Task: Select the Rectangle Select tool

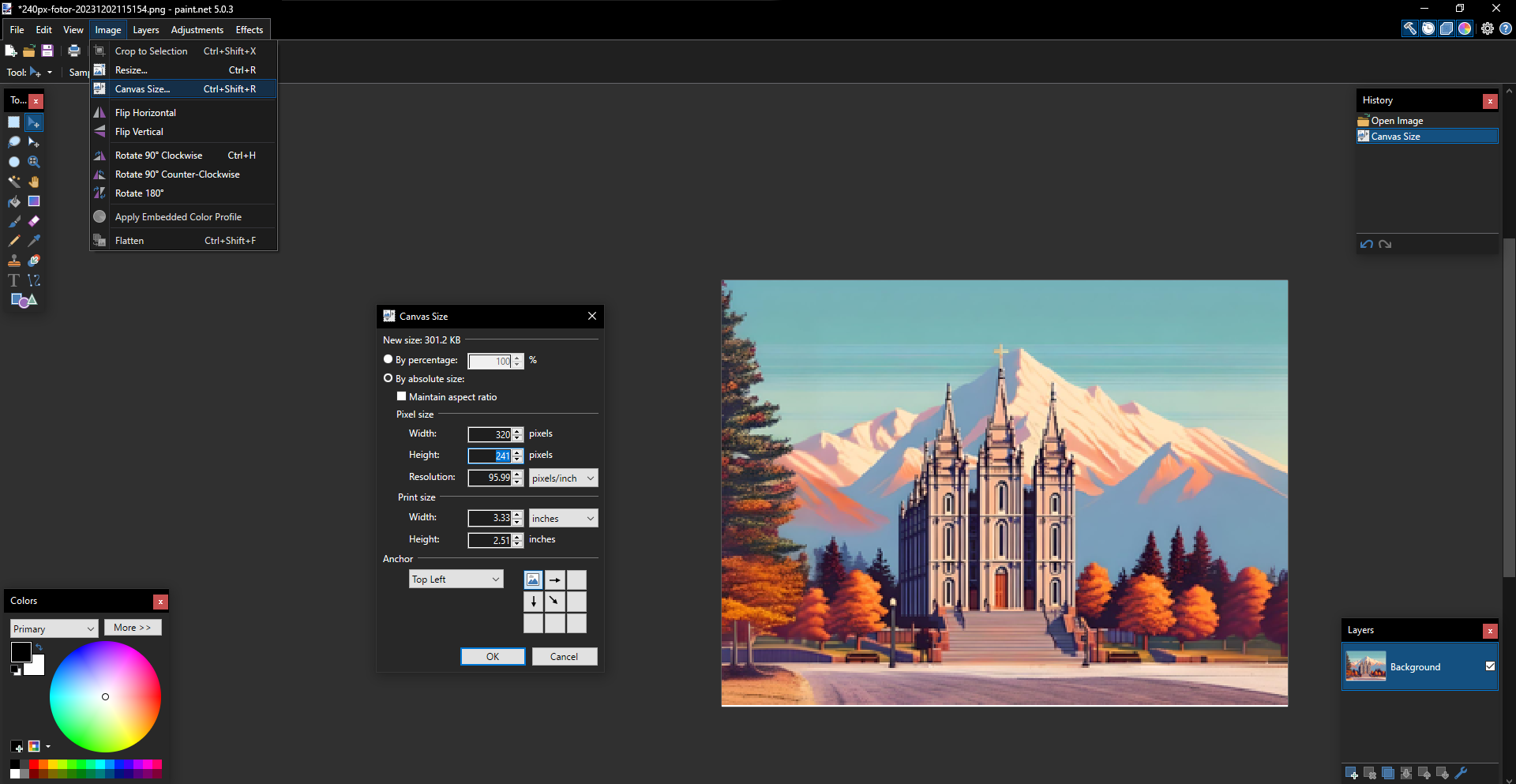Action: (14, 122)
